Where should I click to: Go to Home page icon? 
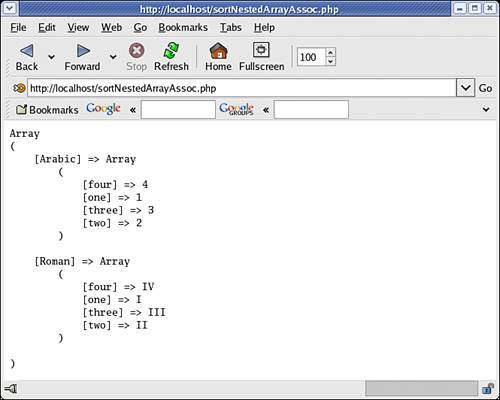tap(218, 51)
